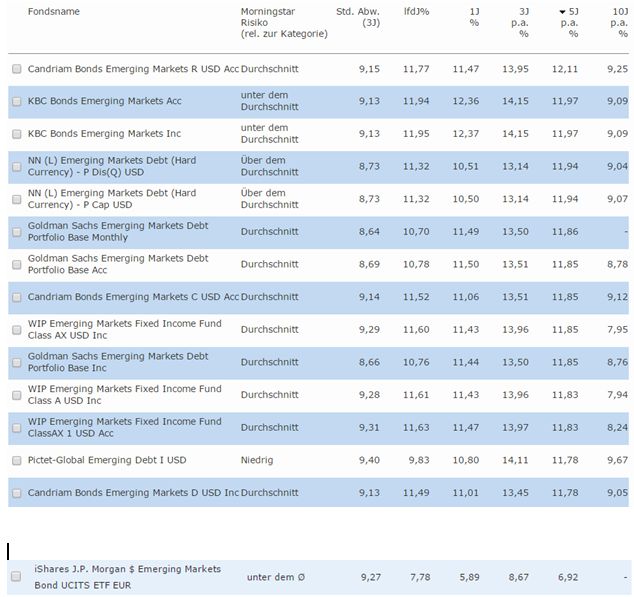The image size is (634, 597).
Task: Select the KBC Bonds Emerging Markets Acc checkbox
Action: click(x=16, y=101)
